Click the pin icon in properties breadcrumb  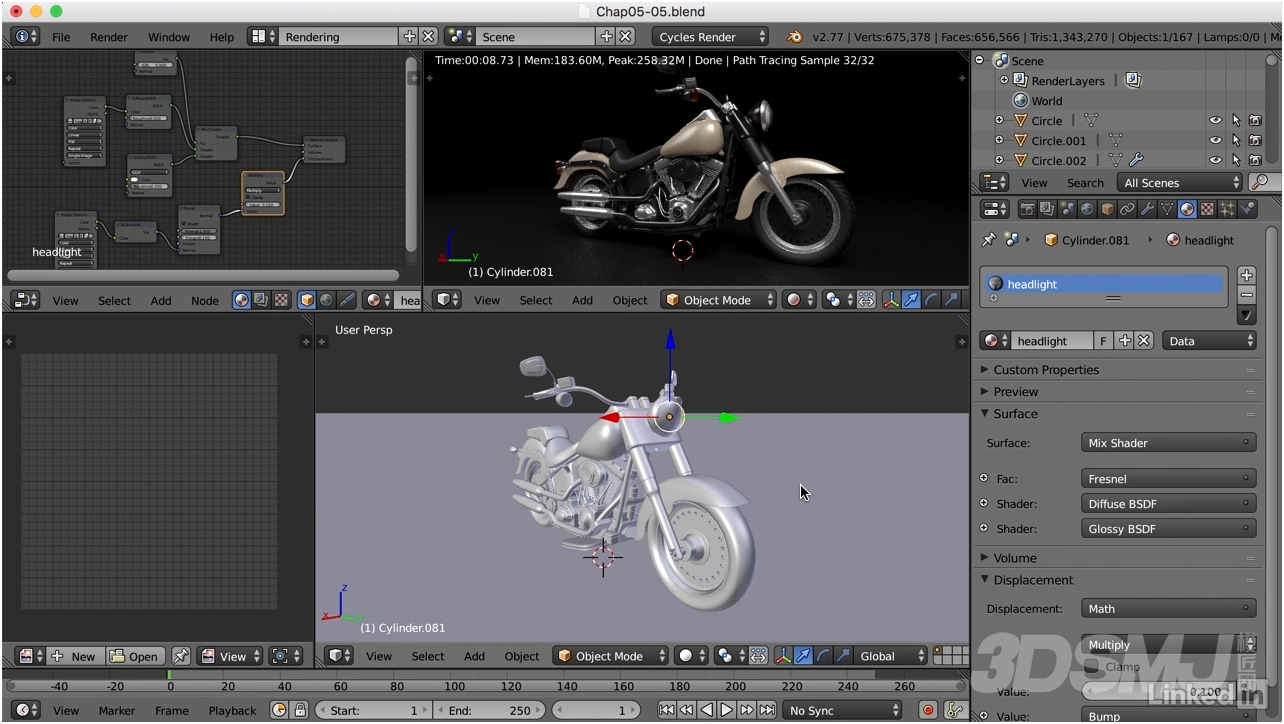point(989,240)
